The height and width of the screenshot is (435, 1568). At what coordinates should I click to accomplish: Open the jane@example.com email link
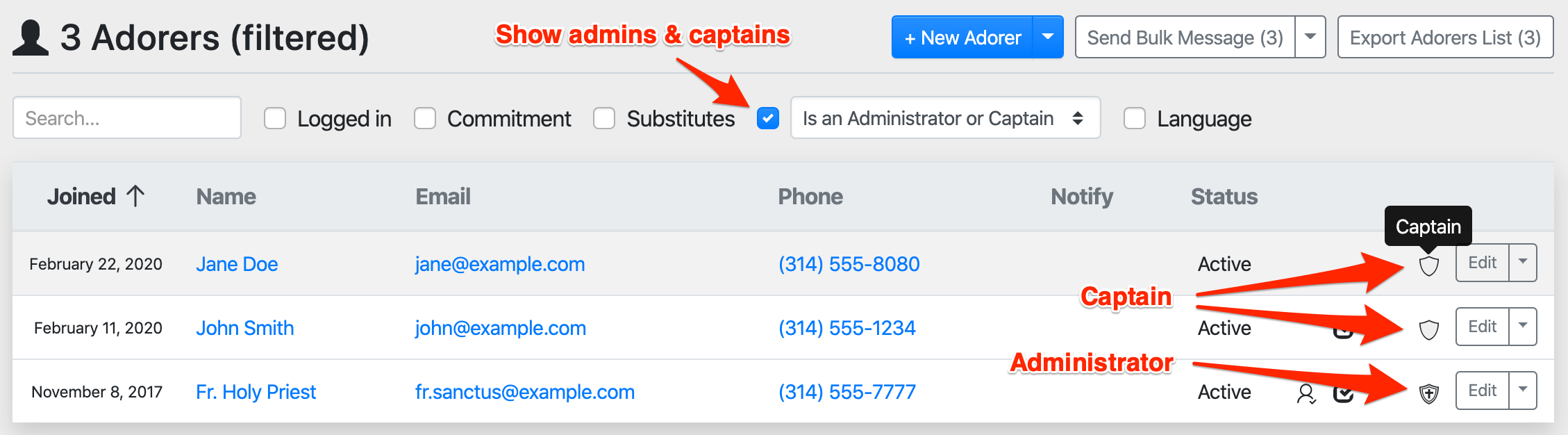[500, 264]
